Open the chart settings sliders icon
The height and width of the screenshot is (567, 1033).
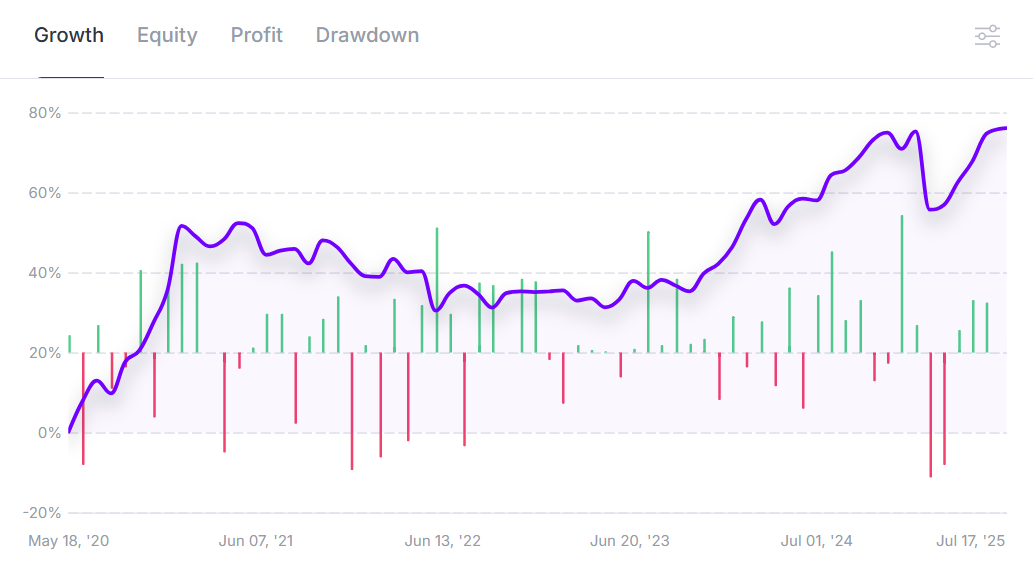pyautogui.click(x=987, y=37)
